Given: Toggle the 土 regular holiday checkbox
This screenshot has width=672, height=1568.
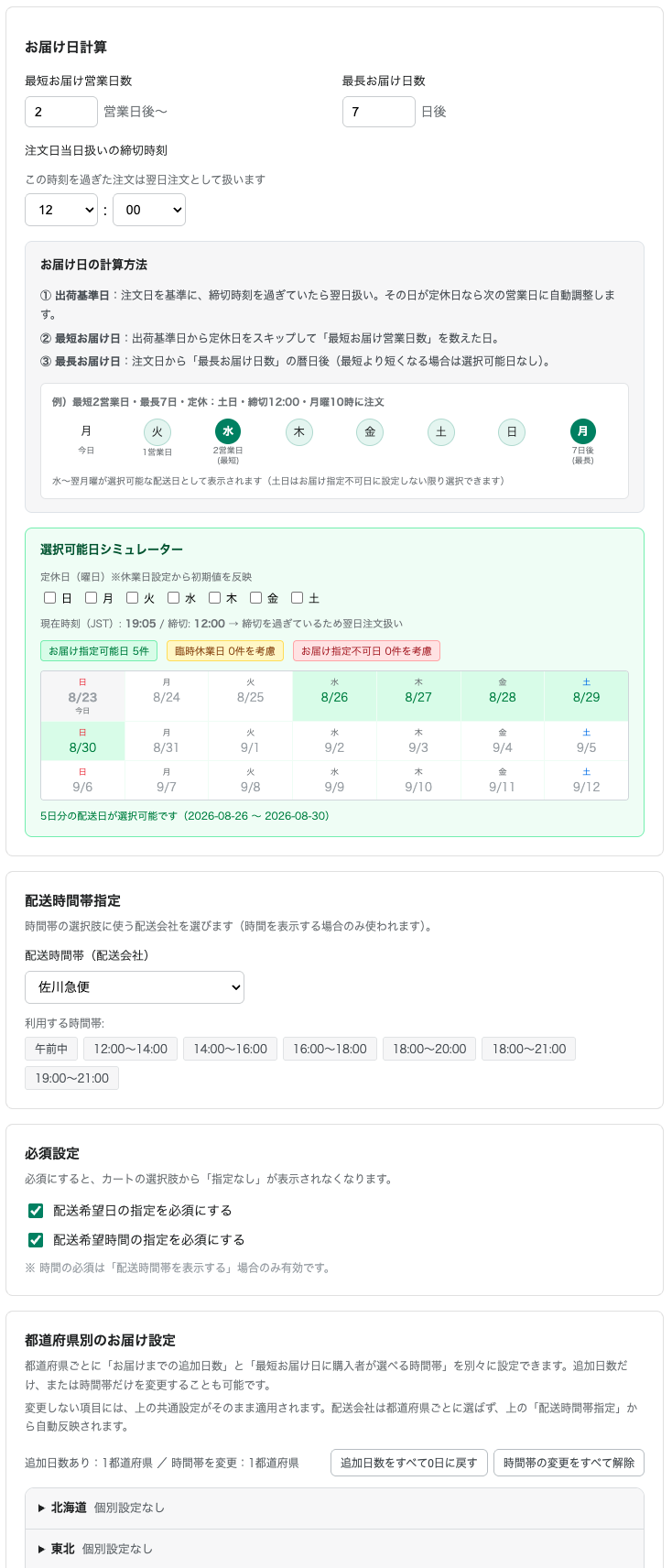Looking at the screenshot, I should [298, 598].
